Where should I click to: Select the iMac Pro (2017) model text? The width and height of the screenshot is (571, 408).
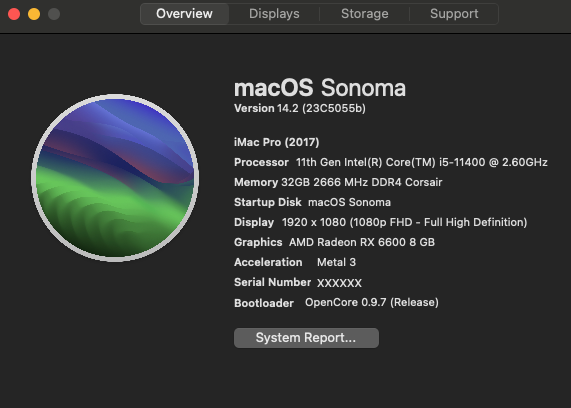[276, 142]
